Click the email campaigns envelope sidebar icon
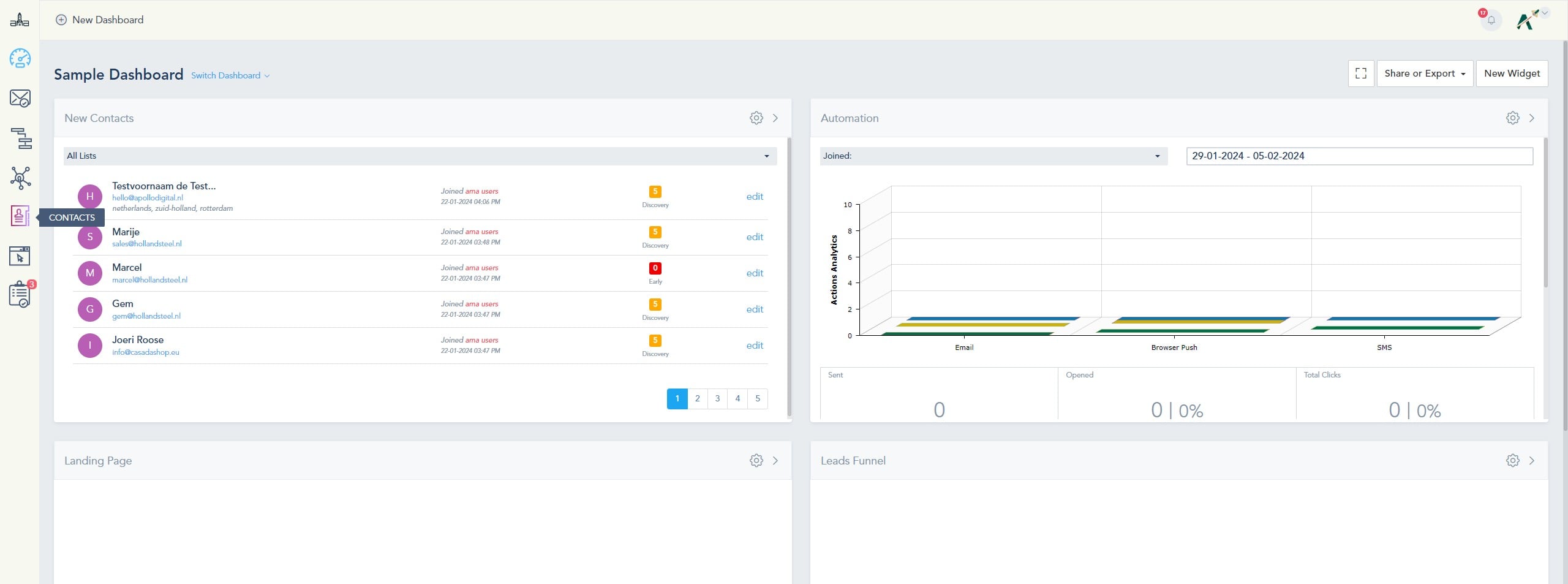This screenshot has height=584, width=1568. (x=20, y=99)
